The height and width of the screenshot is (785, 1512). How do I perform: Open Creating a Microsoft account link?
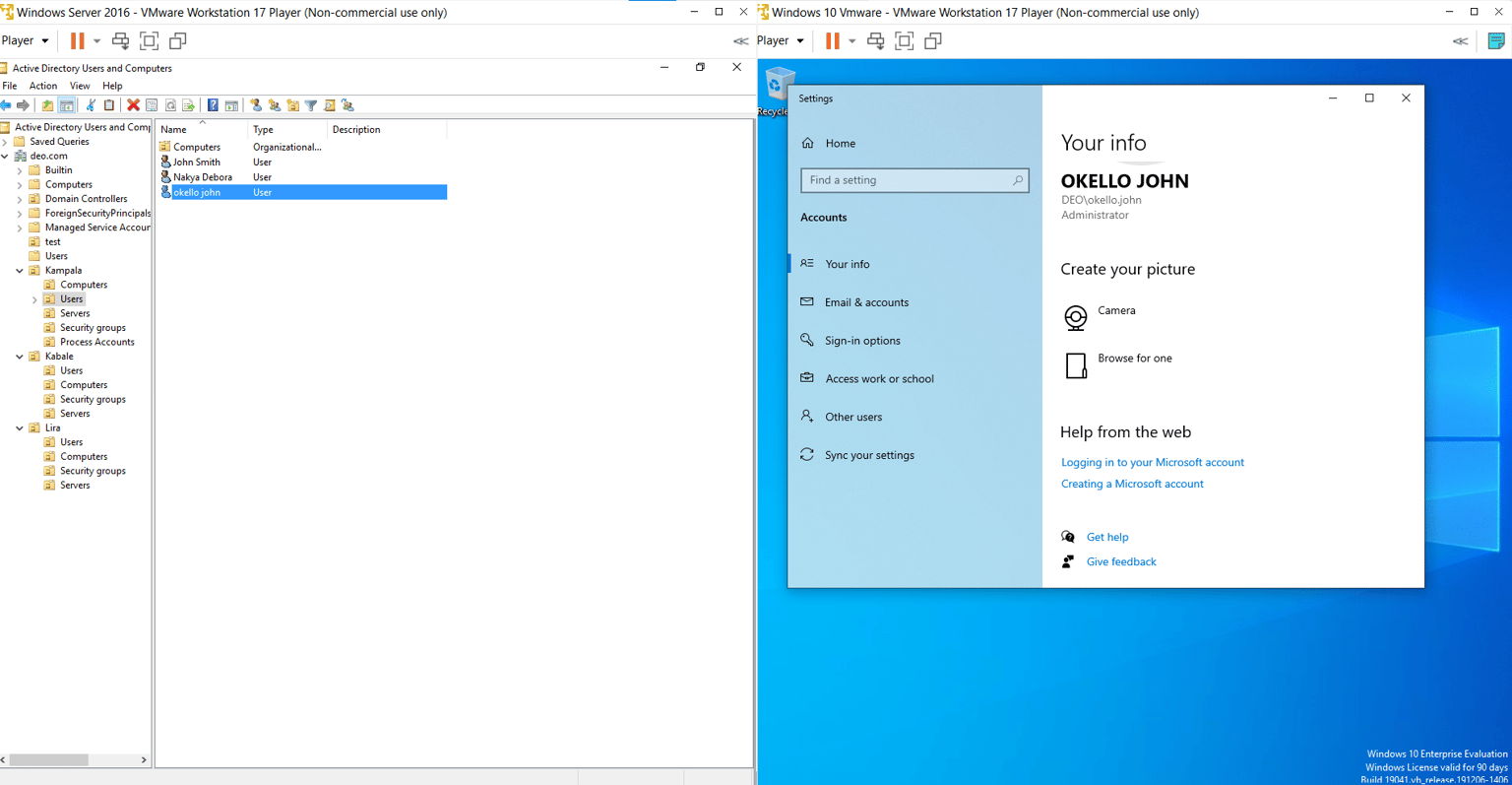click(x=1132, y=484)
